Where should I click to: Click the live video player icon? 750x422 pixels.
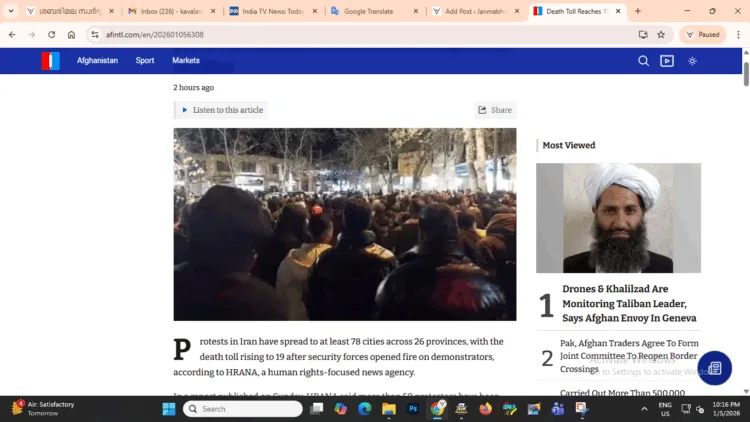click(667, 61)
